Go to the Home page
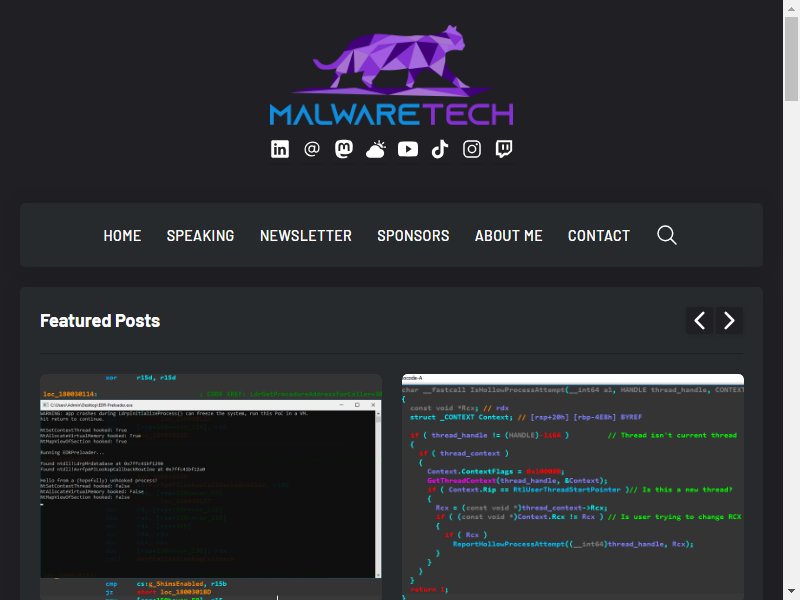800x600 pixels. (122, 236)
